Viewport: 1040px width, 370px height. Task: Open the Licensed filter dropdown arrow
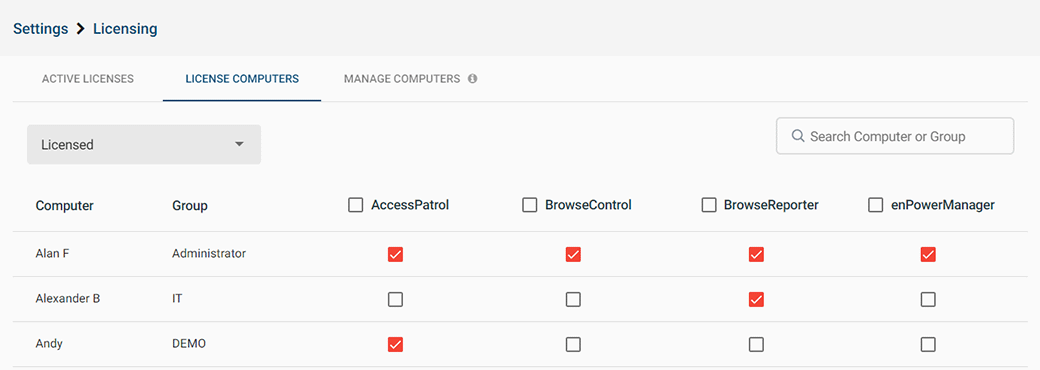tap(239, 144)
